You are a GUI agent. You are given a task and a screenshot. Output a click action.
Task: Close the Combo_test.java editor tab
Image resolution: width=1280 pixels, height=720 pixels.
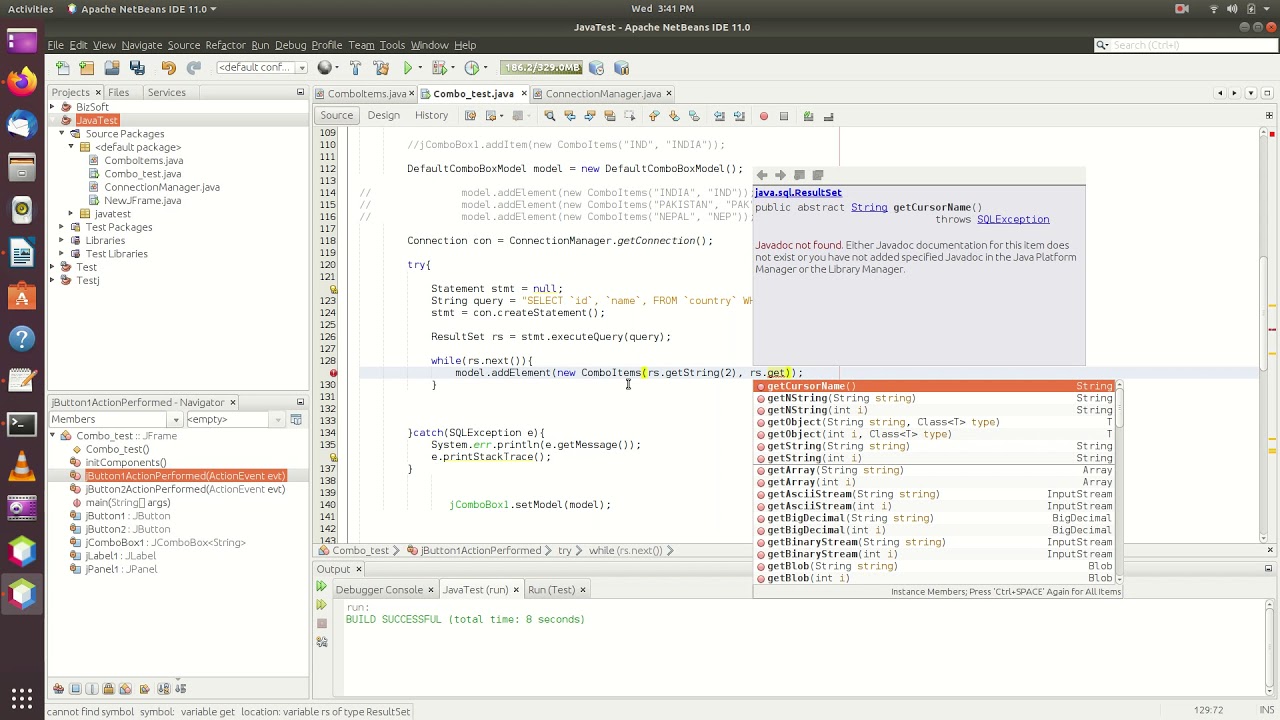(x=523, y=94)
